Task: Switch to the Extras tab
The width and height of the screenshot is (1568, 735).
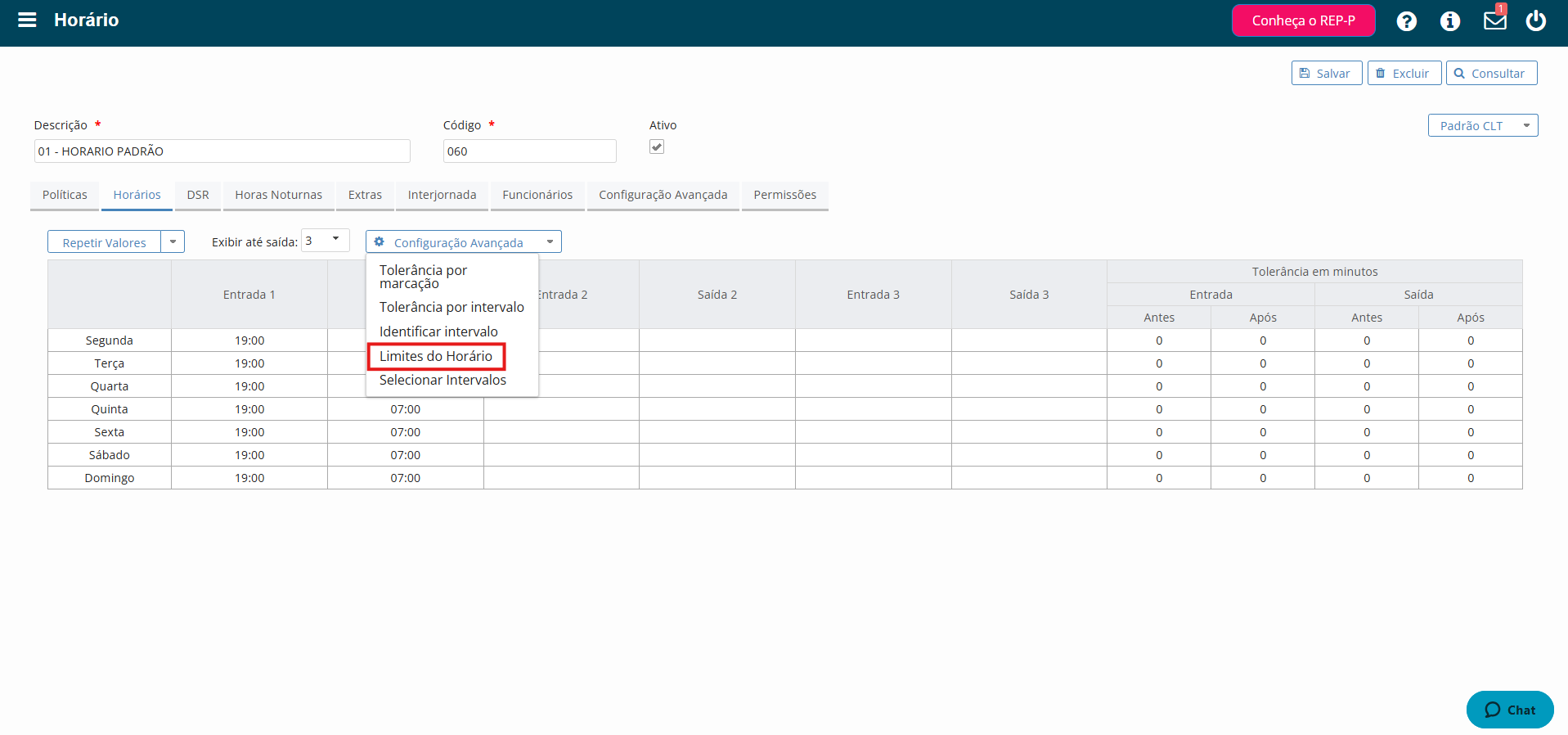Action: tap(365, 195)
